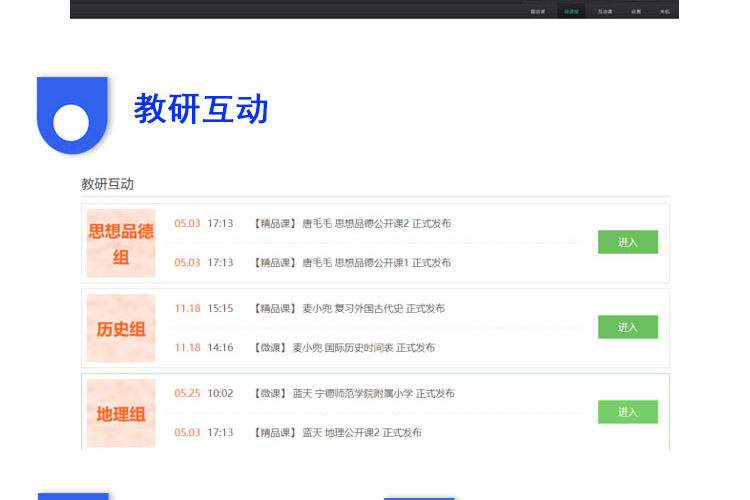The image size is (750, 500).
Task: Select the first tab in top navigation bar
Action: (x=537, y=12)
